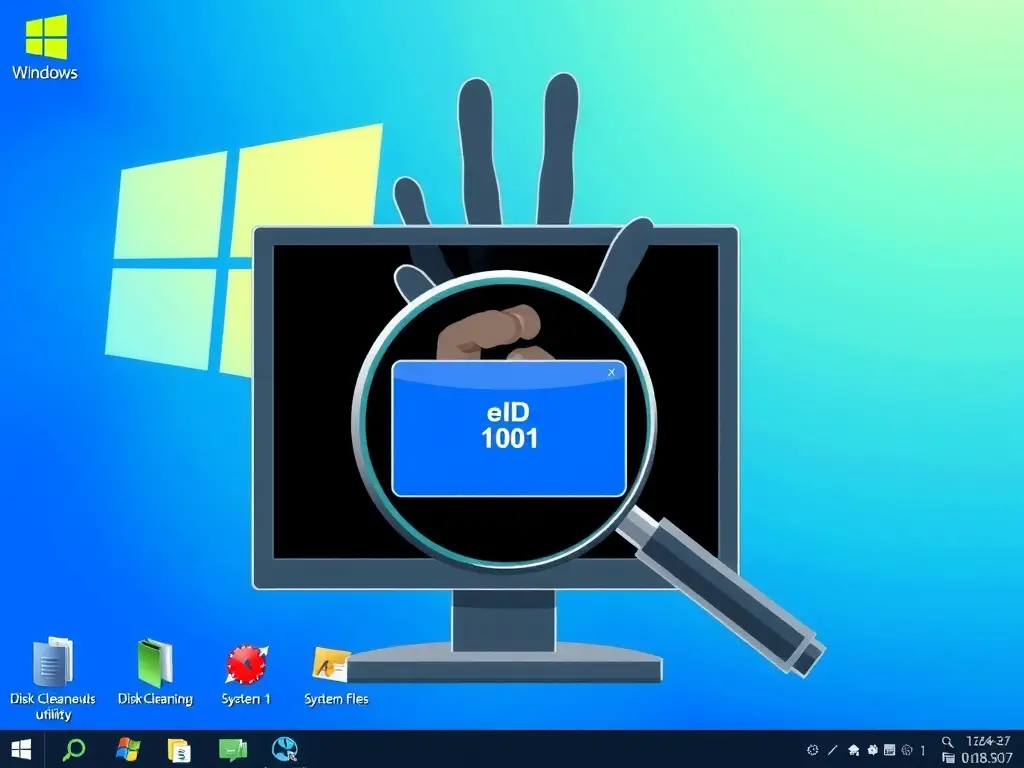Select the green Disk Cleaning desktop icon
The width and height of the screenshot is (1024, 768).
(x=155, y=672)
